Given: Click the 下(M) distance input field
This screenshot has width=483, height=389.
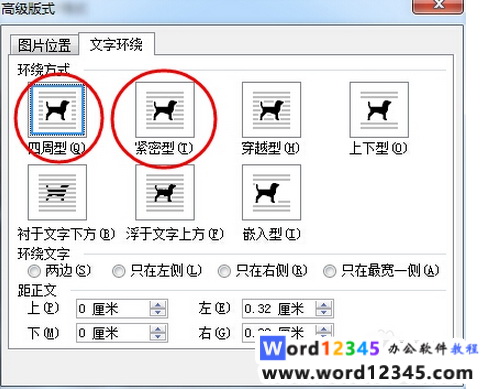Looking at the screenshot, I should 113,333.
